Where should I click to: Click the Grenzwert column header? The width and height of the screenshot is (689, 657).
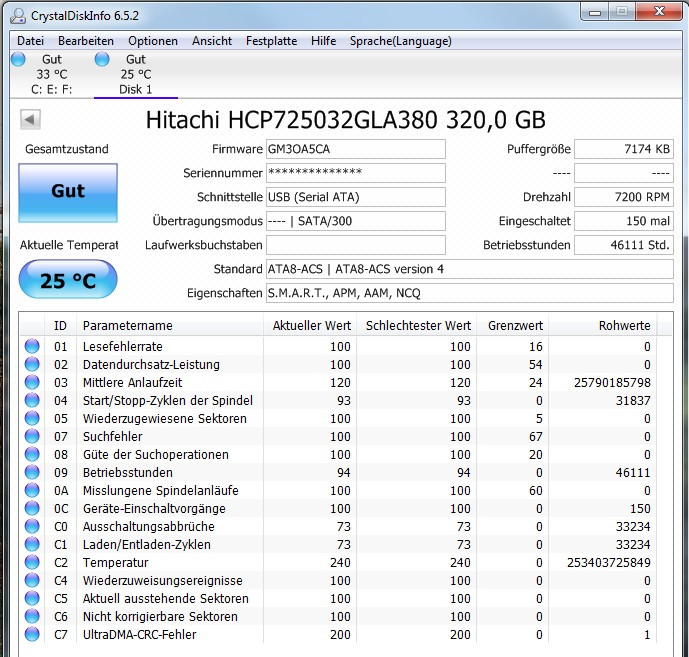[513, 326]
